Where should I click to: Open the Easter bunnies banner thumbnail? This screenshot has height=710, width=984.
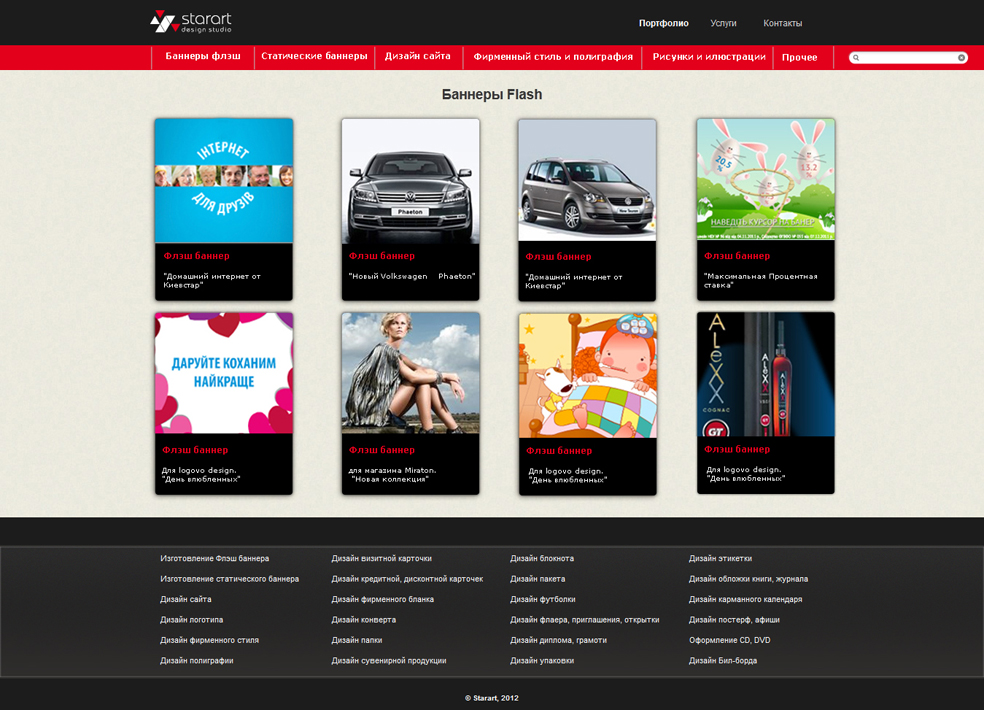766,180
